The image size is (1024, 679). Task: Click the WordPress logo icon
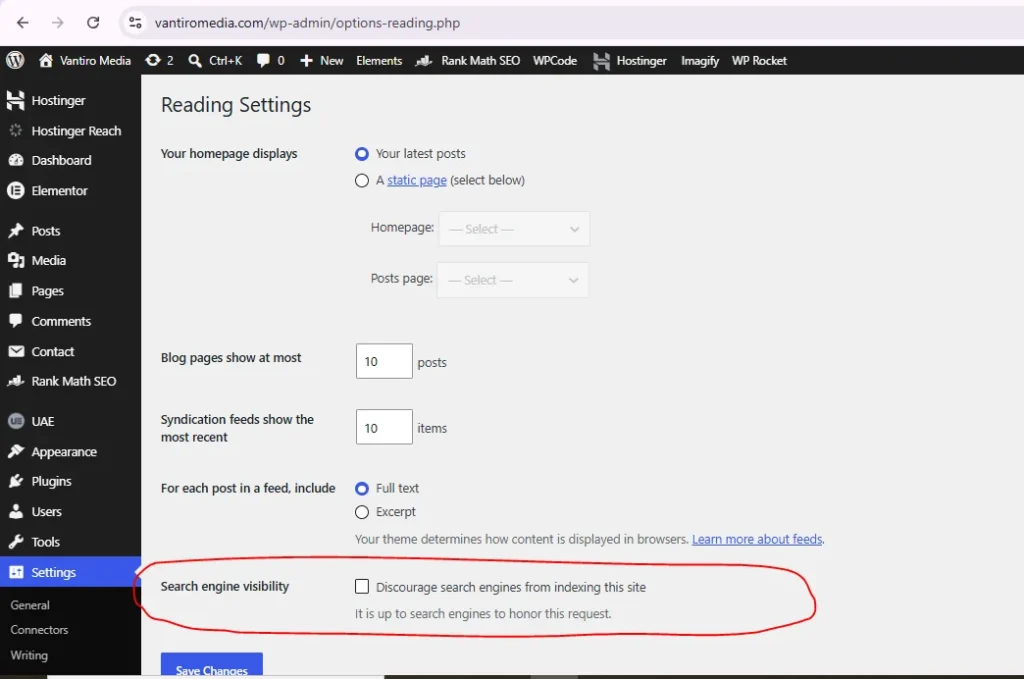point(15,60)
